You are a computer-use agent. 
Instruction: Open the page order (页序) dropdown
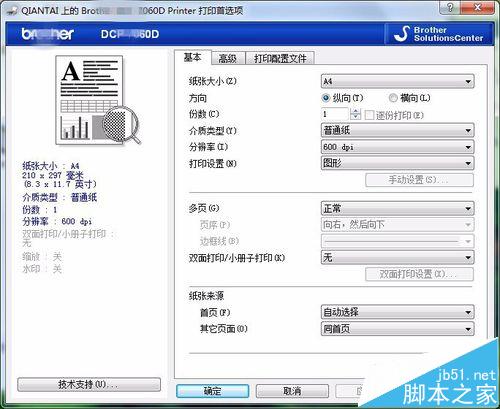pyautogui.click(x=397, y=225)
